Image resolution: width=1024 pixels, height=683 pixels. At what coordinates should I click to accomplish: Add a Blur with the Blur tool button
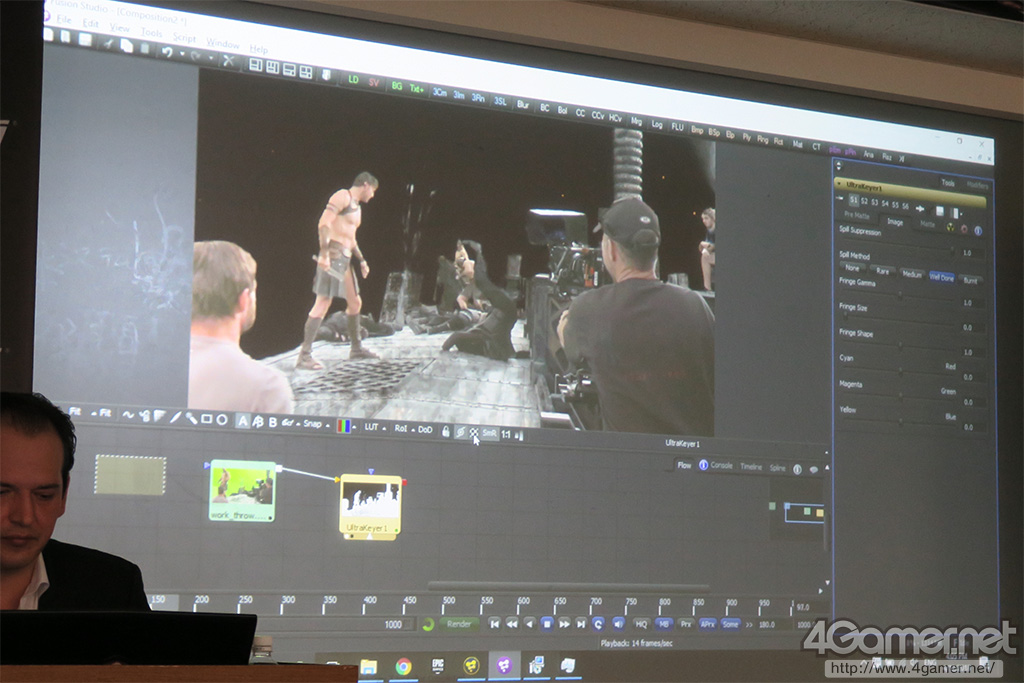522,104
